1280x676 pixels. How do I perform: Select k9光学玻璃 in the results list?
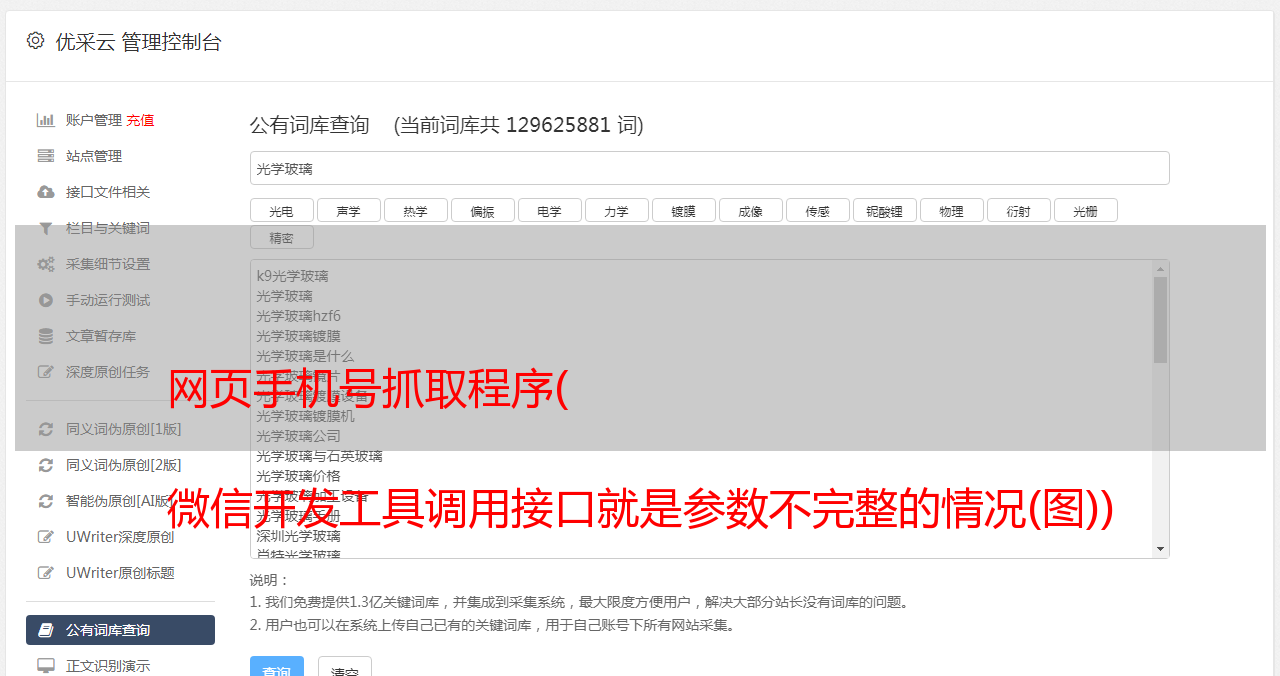(x=292, y=276)
